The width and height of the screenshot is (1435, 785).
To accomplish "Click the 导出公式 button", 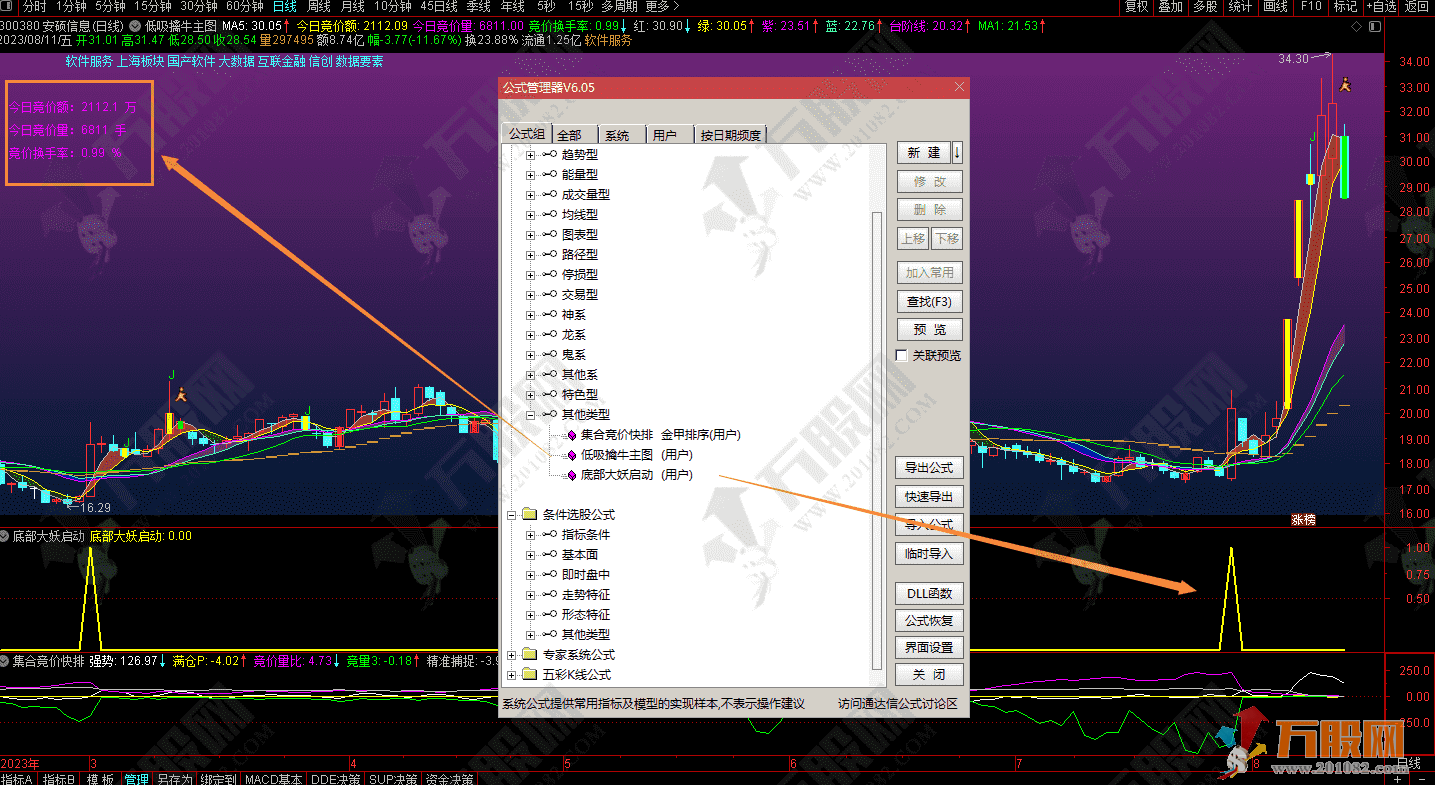I will tap(930, 468).
